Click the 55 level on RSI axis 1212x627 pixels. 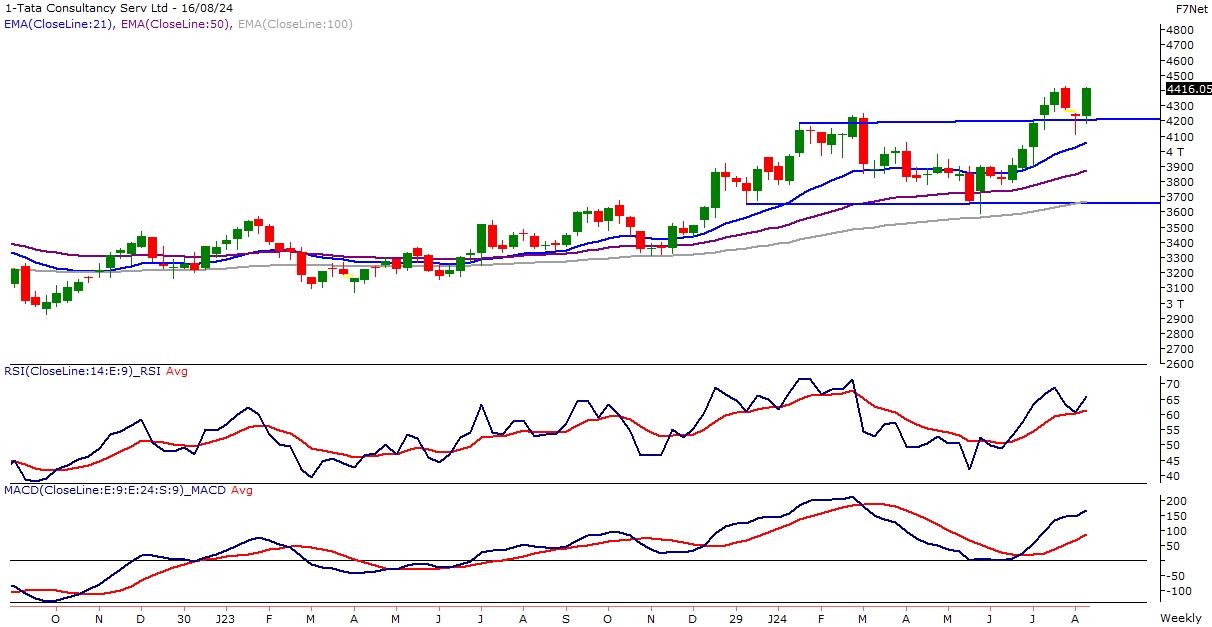pos(1173,430)
